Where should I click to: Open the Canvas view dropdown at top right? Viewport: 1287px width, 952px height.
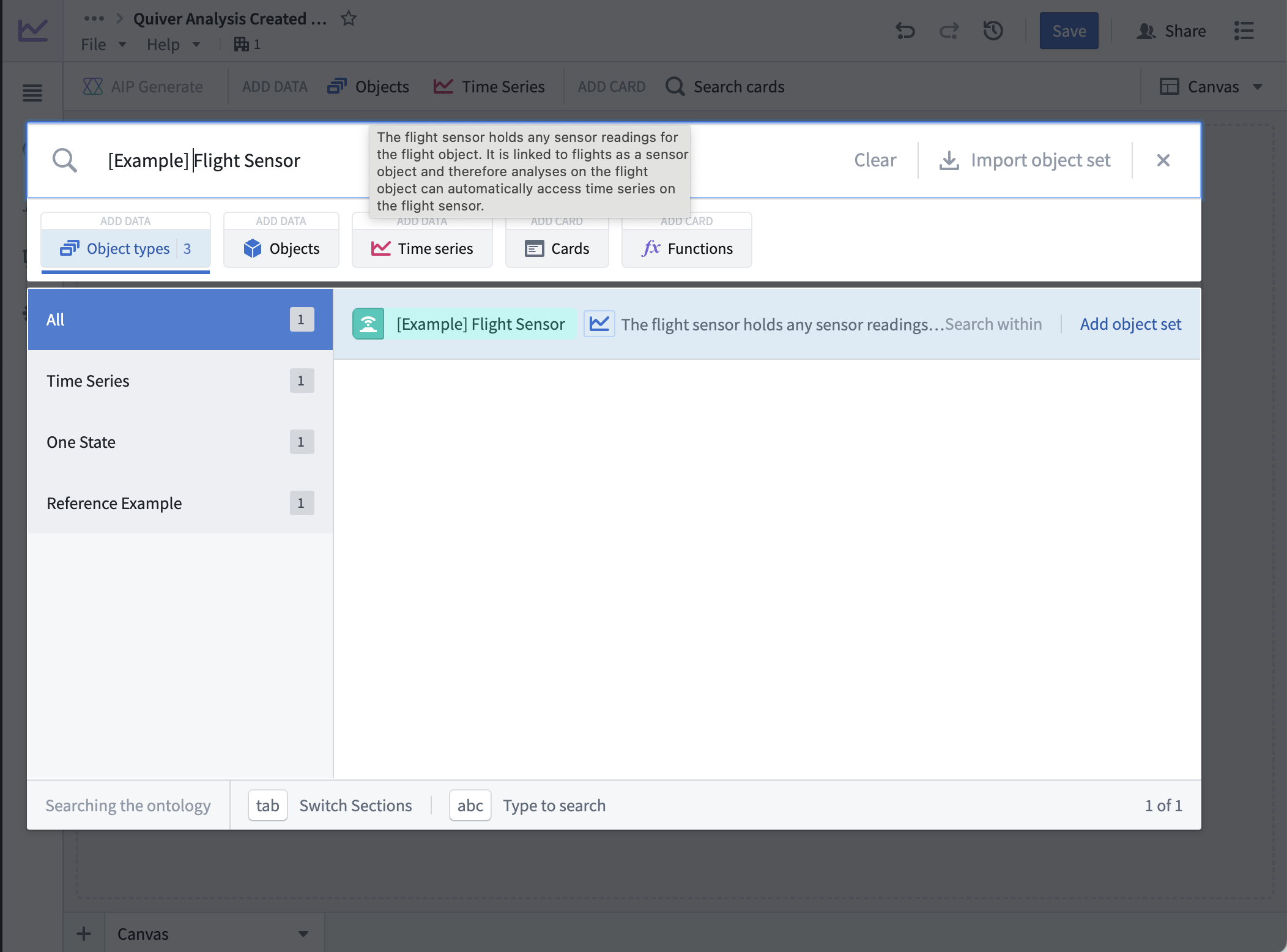click(x=1212, y=87)
